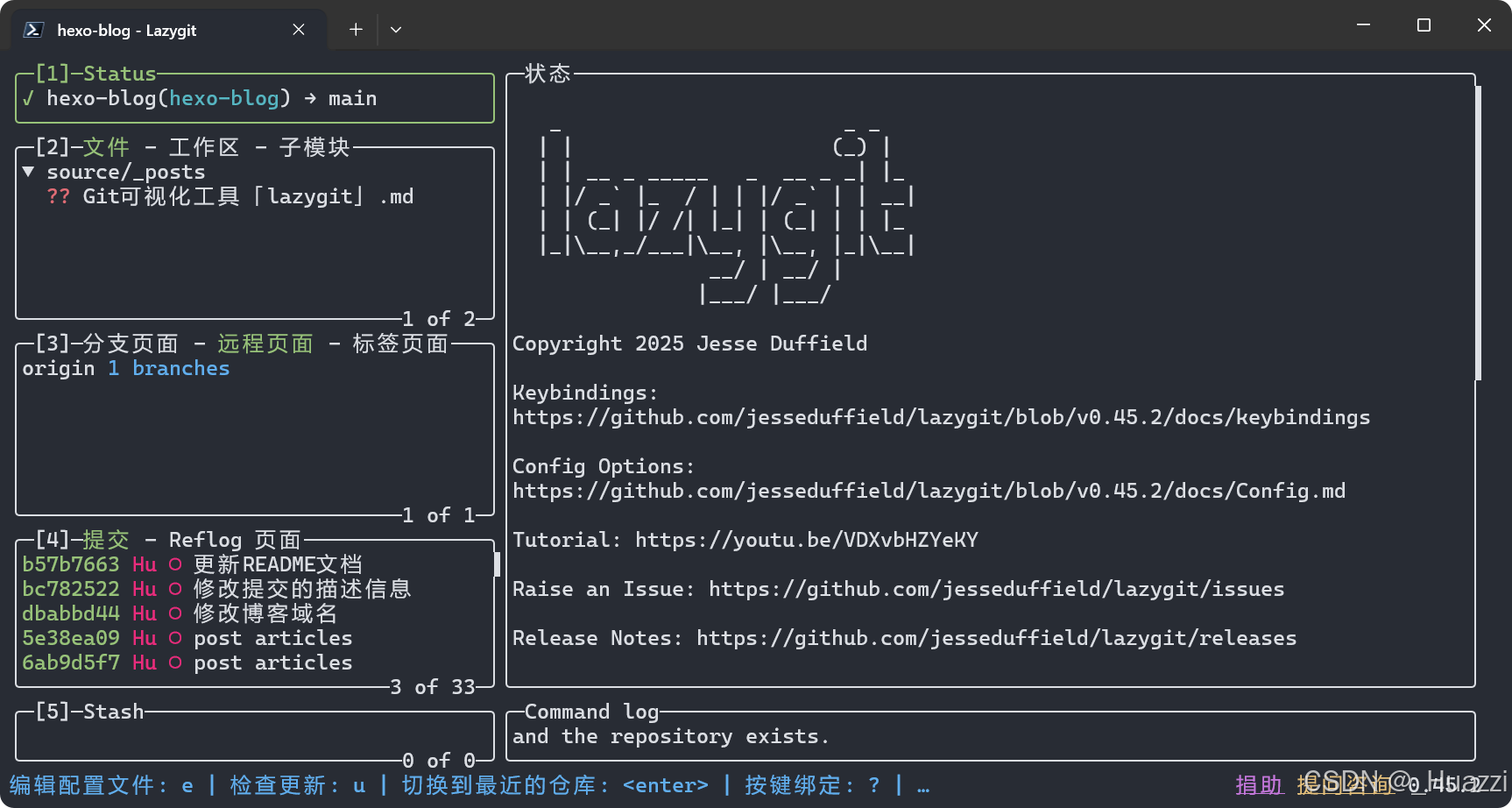Open the youtu.be tutorial link
1512x808 pixels.
pyautogui.click(x=807, y=540)
